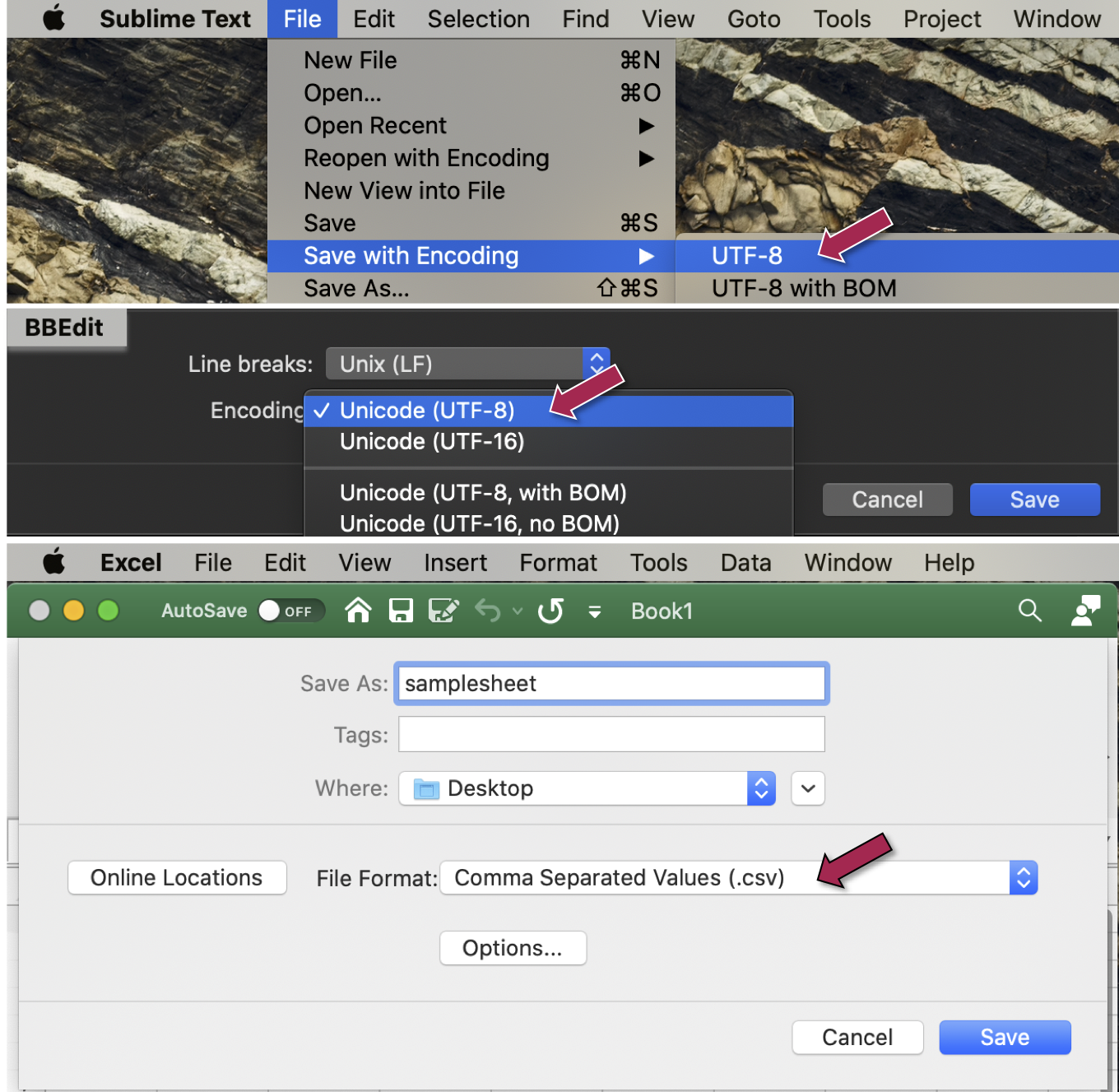The image size is (1119, 1092).
Task: Open the Goto menu in Sublime Text
Action: 754,19
